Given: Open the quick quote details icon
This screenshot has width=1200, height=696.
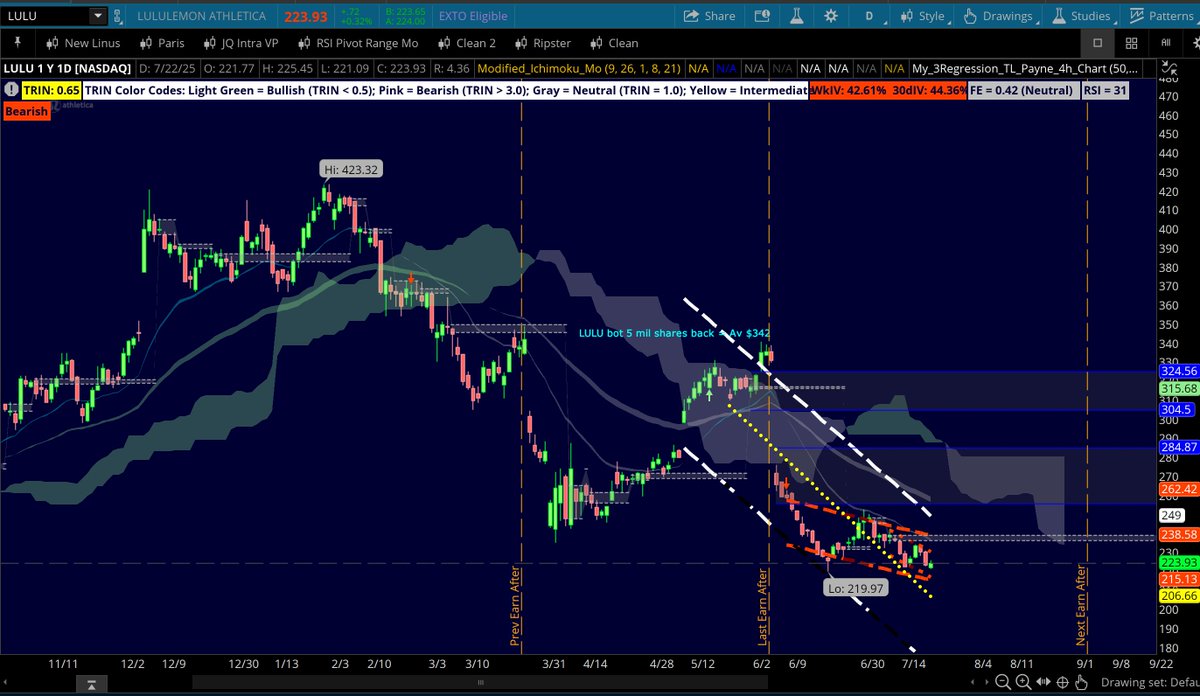Looking at the screenshot, I should pyautogui.click(x=763, y=16).
